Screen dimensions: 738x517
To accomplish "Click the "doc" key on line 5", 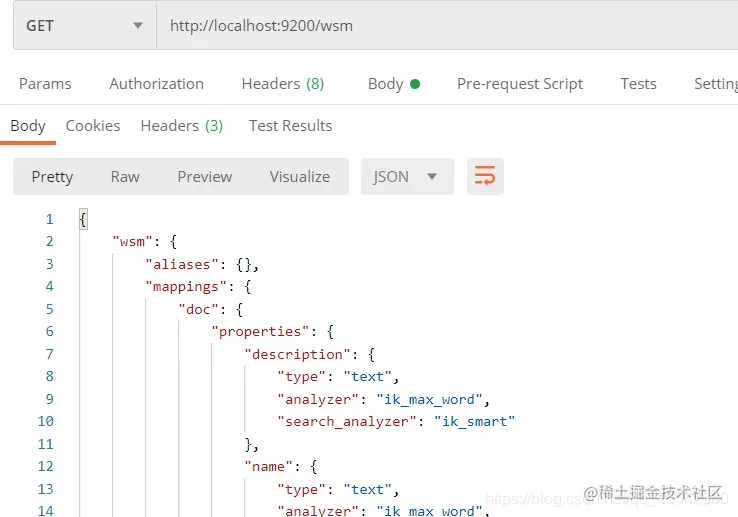I will coord(198,309).
